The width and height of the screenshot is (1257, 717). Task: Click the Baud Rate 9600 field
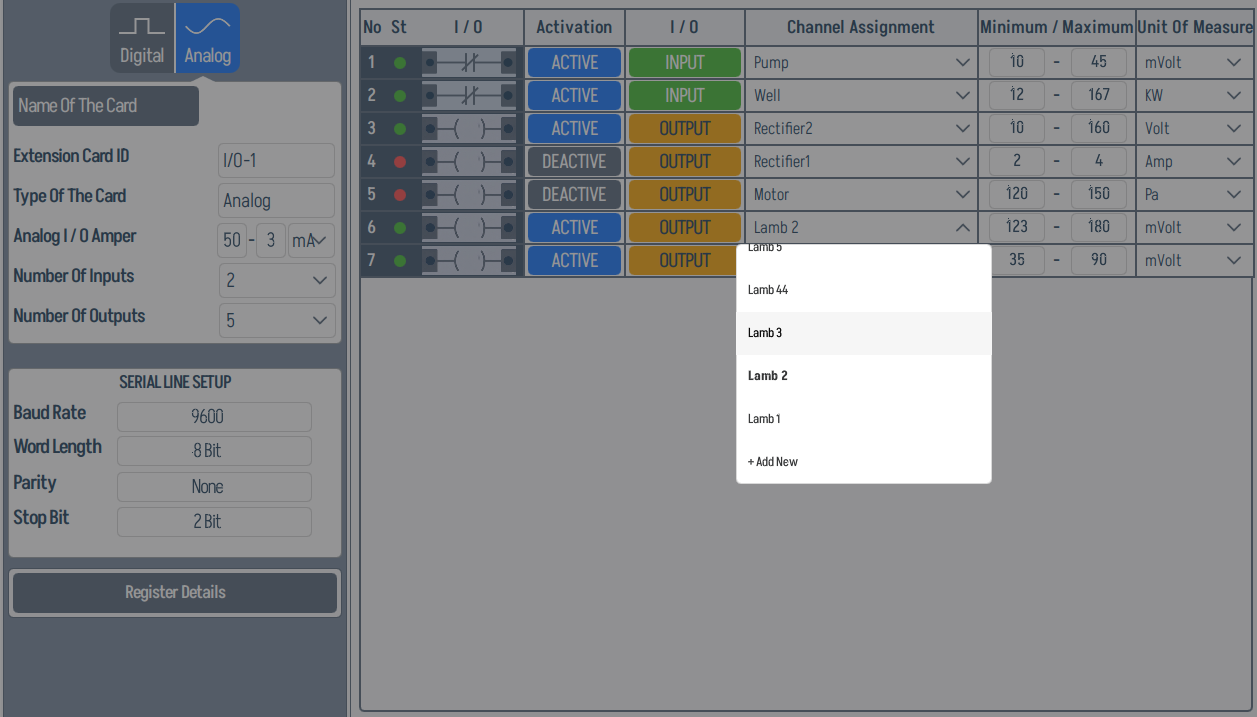pos(214,417)
